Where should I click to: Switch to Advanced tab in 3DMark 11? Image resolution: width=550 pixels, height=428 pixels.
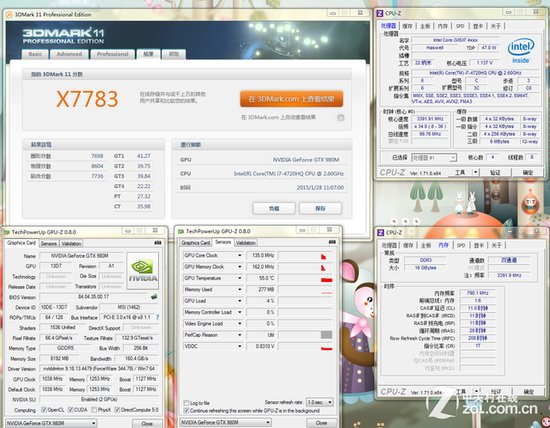point(69,54)
